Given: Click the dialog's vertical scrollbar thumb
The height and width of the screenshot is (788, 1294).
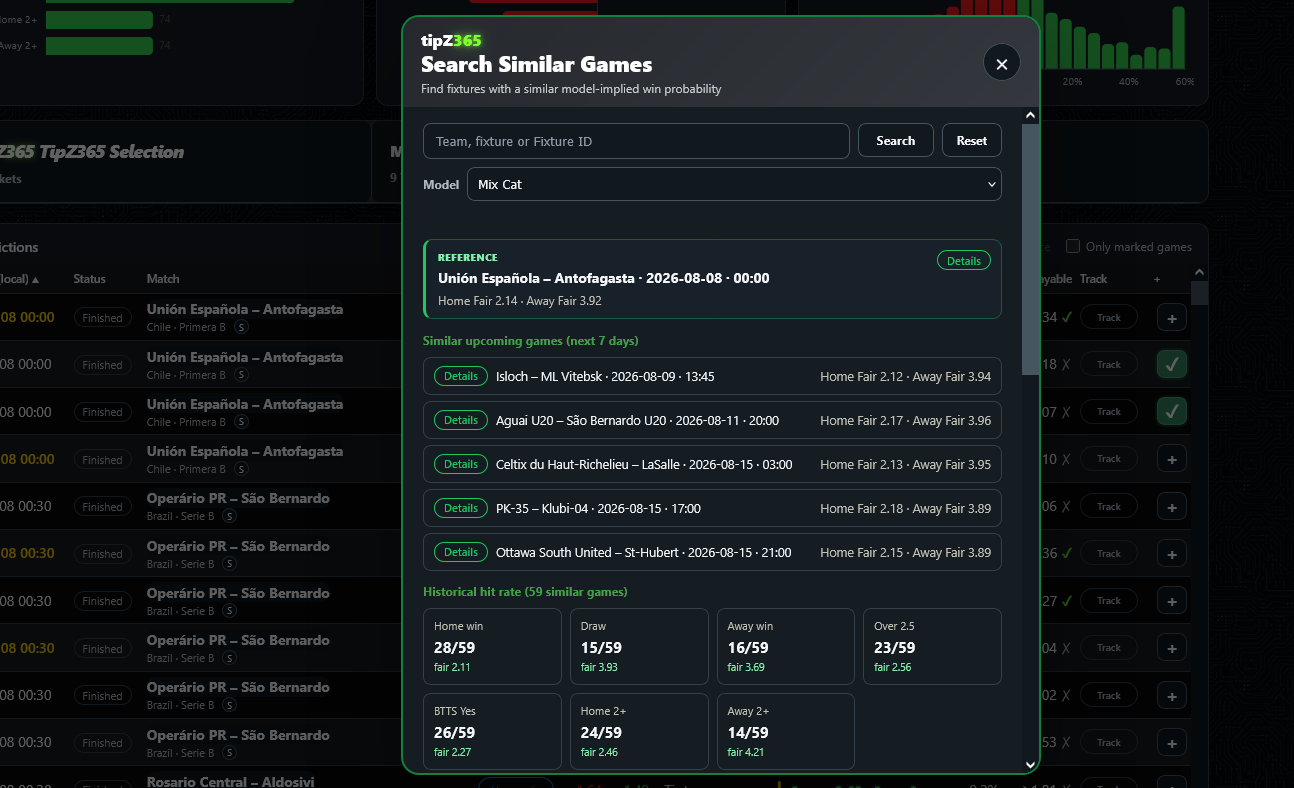Looking at the screenshot, I should click(x=1030, y=250).
